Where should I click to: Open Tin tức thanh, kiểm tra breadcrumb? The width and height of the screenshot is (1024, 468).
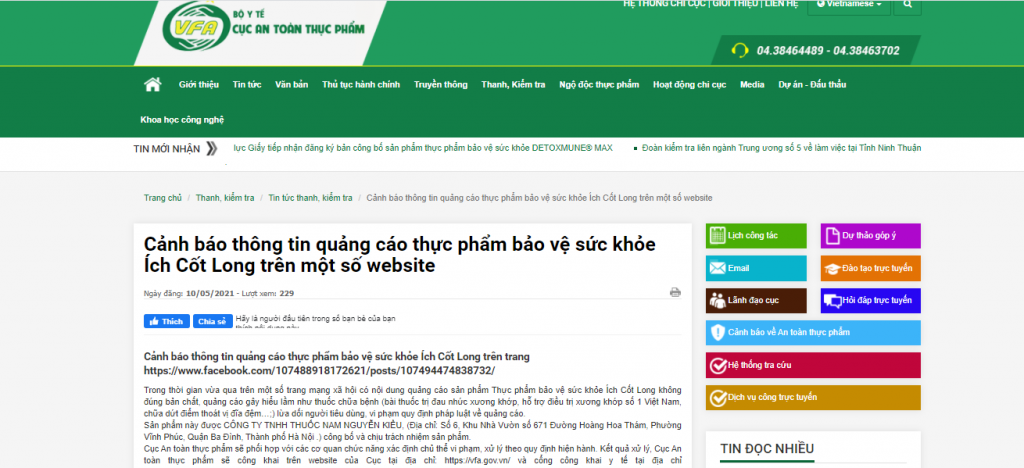pos(310,198)
